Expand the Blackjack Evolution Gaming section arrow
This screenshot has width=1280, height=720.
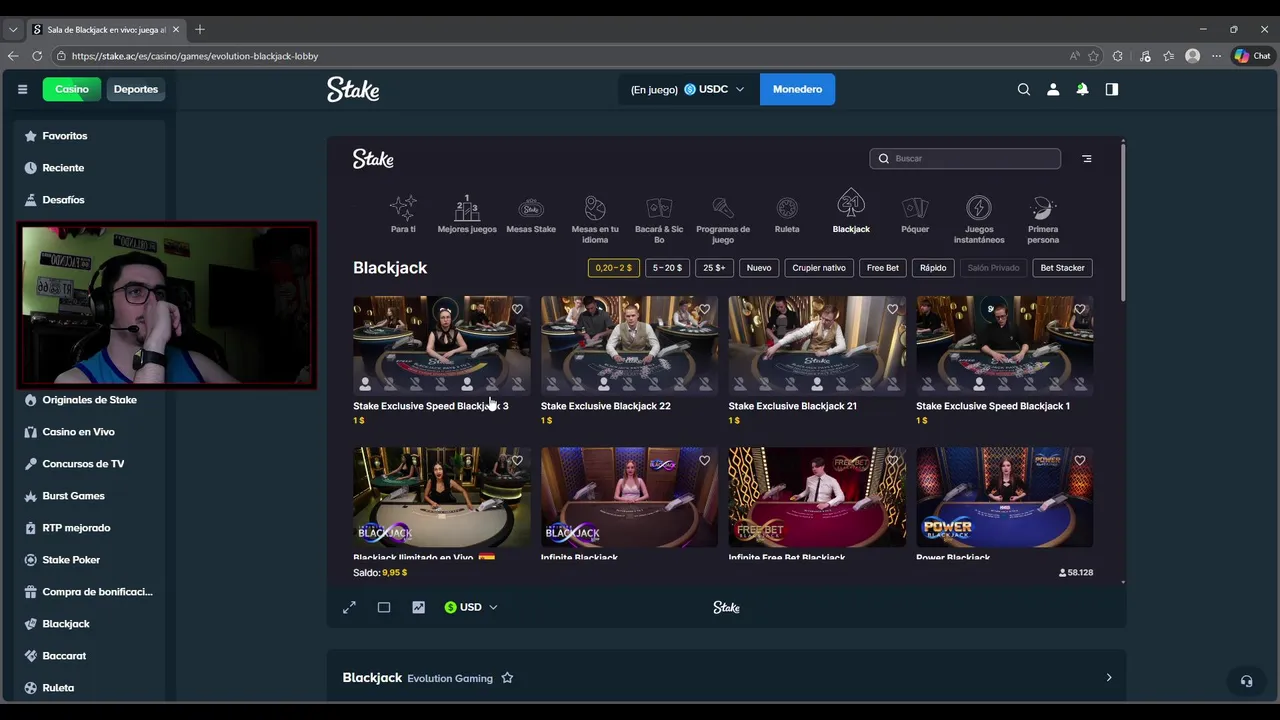[x=1108, y=678]
